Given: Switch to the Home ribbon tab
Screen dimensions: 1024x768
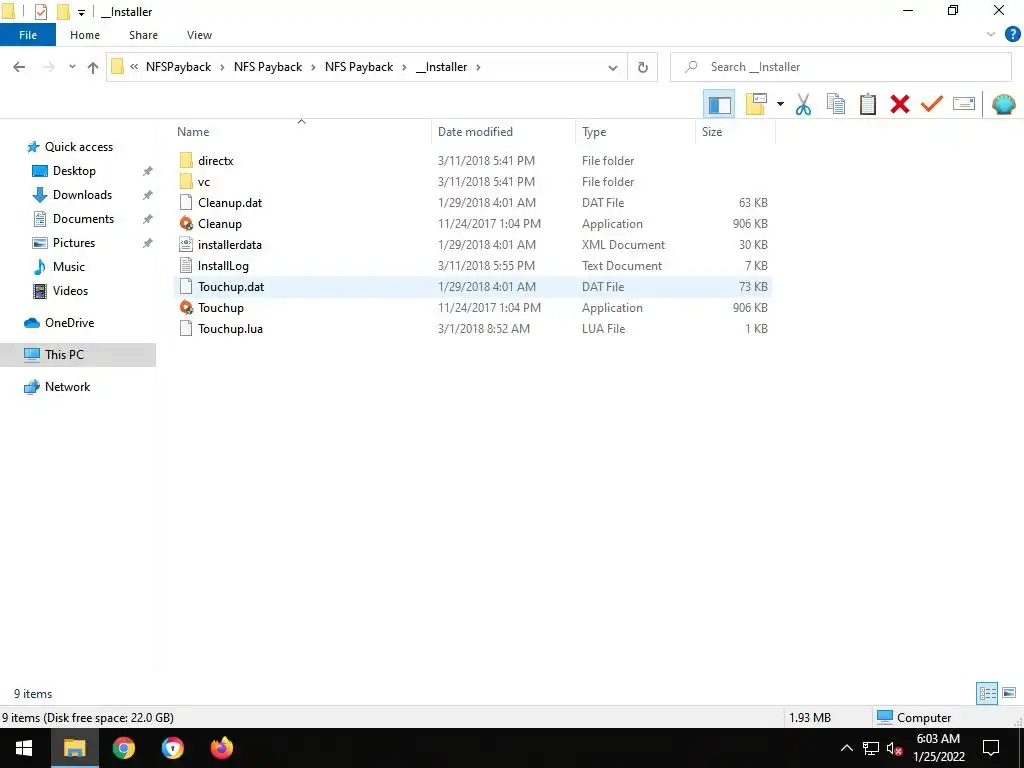Looking at the screenshot, I should 85,35.
